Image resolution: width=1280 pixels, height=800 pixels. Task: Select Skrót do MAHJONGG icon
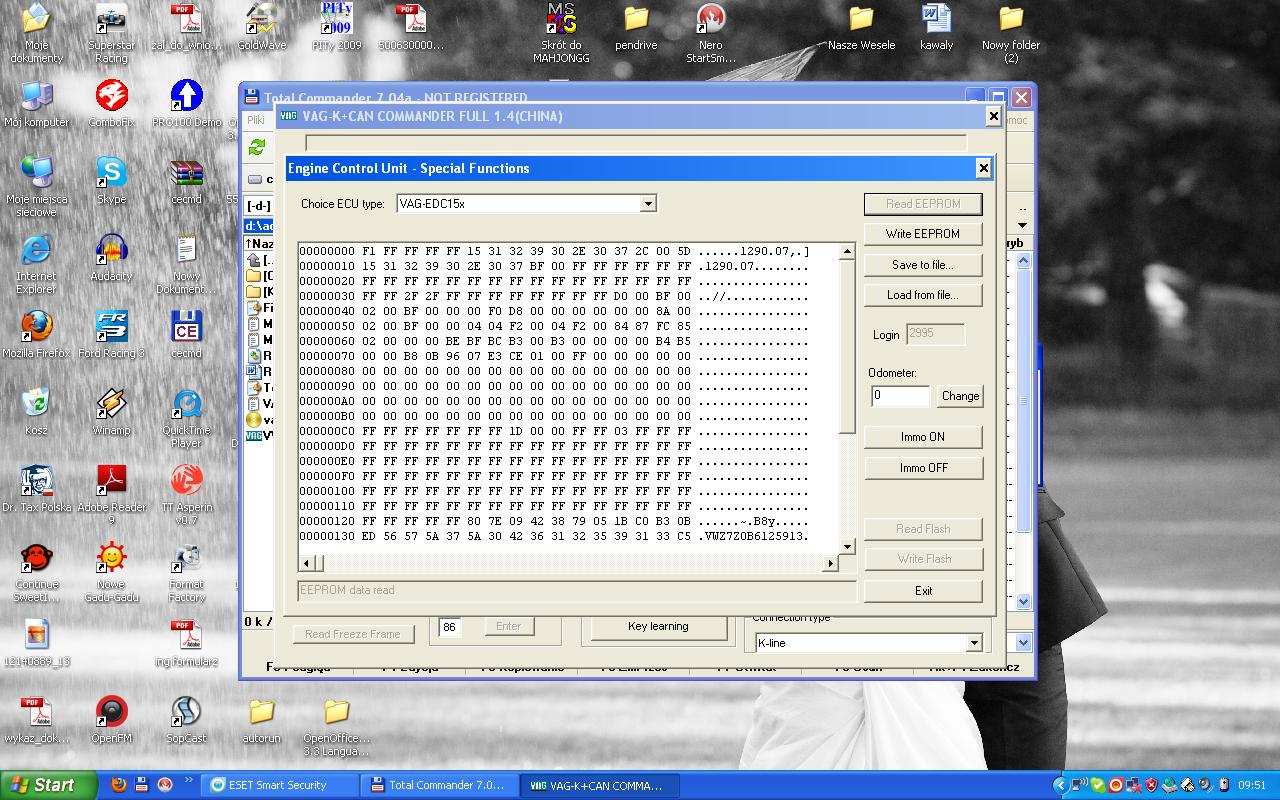tap(561, 34)
